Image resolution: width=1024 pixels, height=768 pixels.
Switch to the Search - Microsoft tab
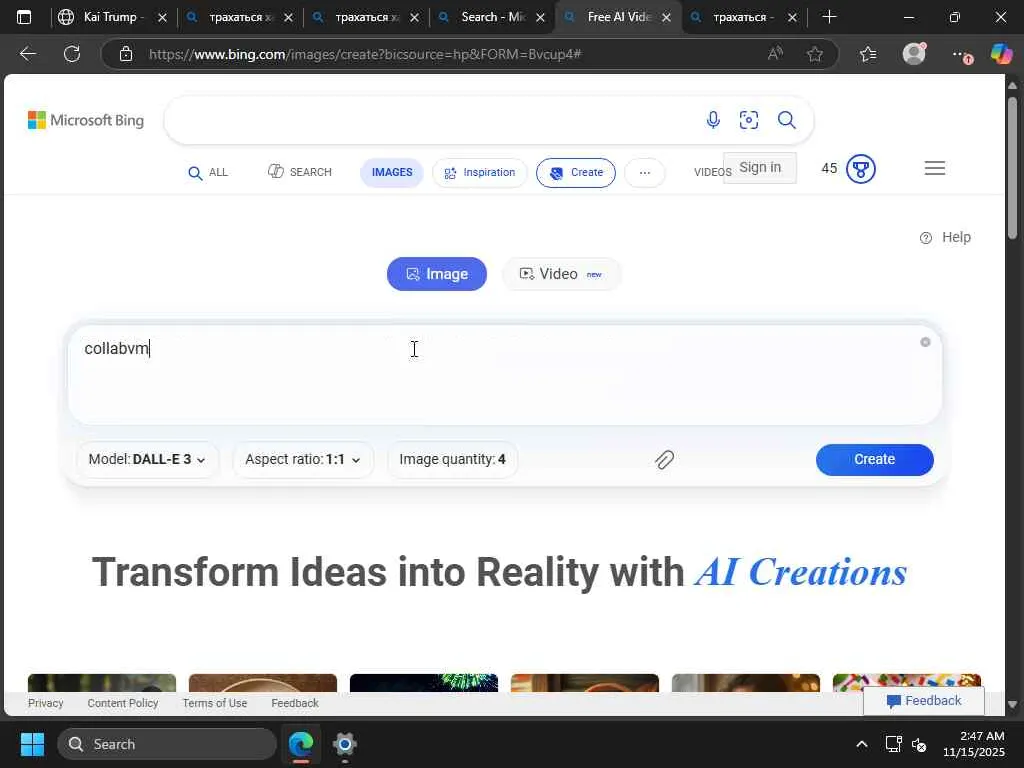(x=492, y=17)
